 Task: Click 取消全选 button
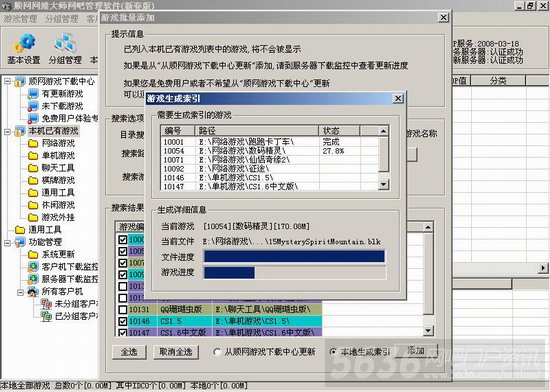176,352
